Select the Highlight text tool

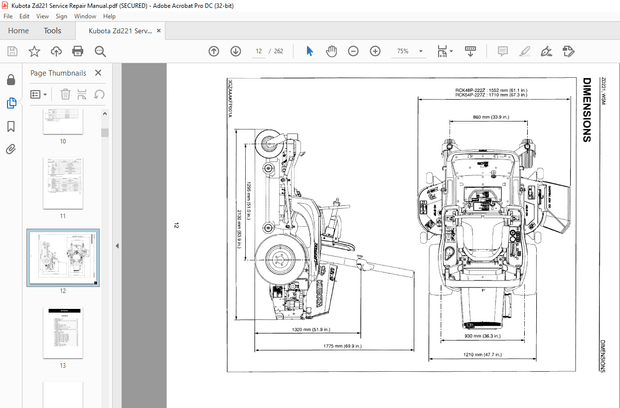[525, 51]
